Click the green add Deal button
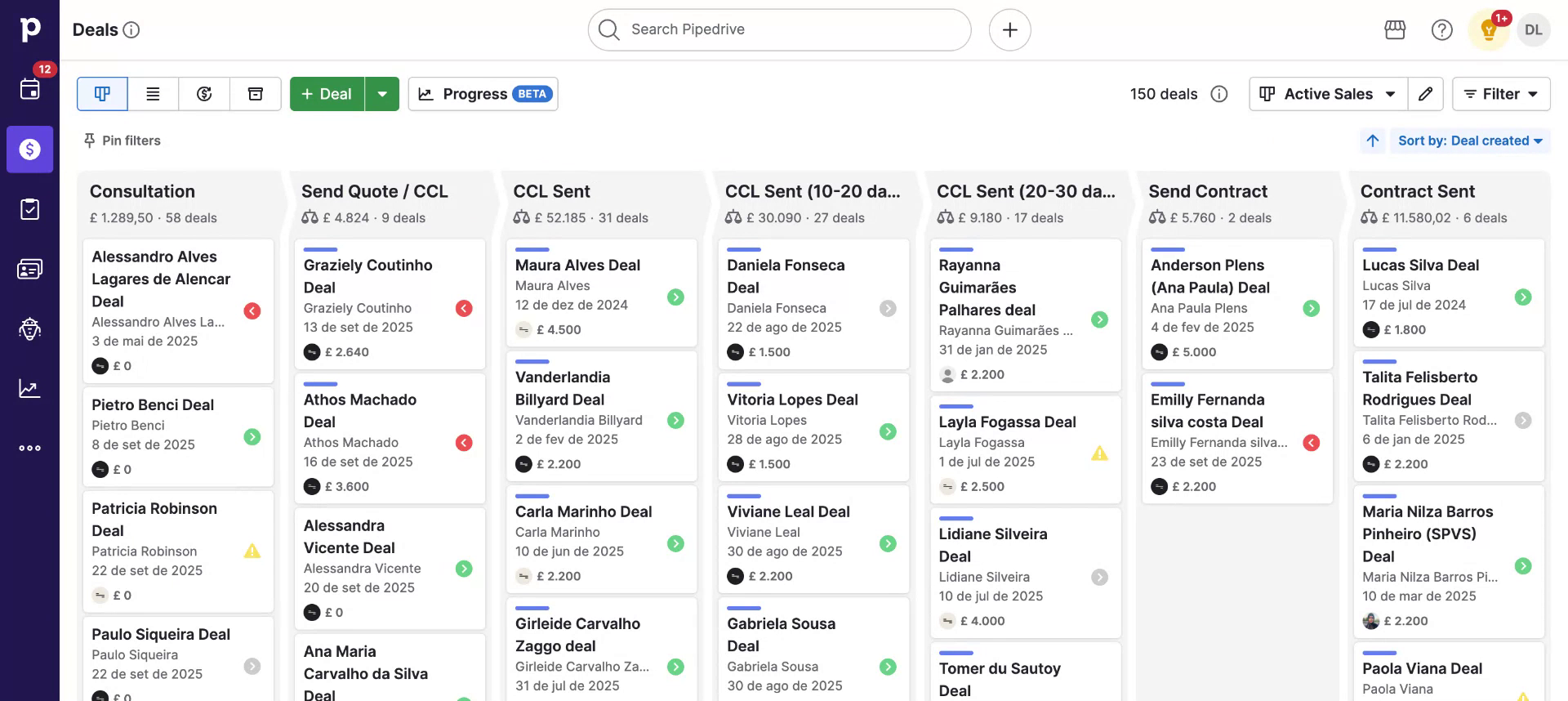Screen dimensions: 1568x701 (x=327, y=94)
